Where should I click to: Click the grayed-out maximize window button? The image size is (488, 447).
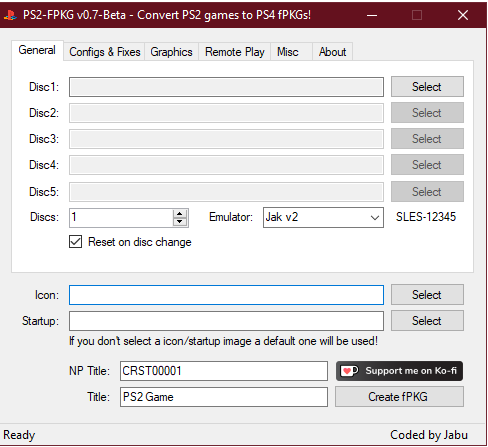click(x=417, y=15)
